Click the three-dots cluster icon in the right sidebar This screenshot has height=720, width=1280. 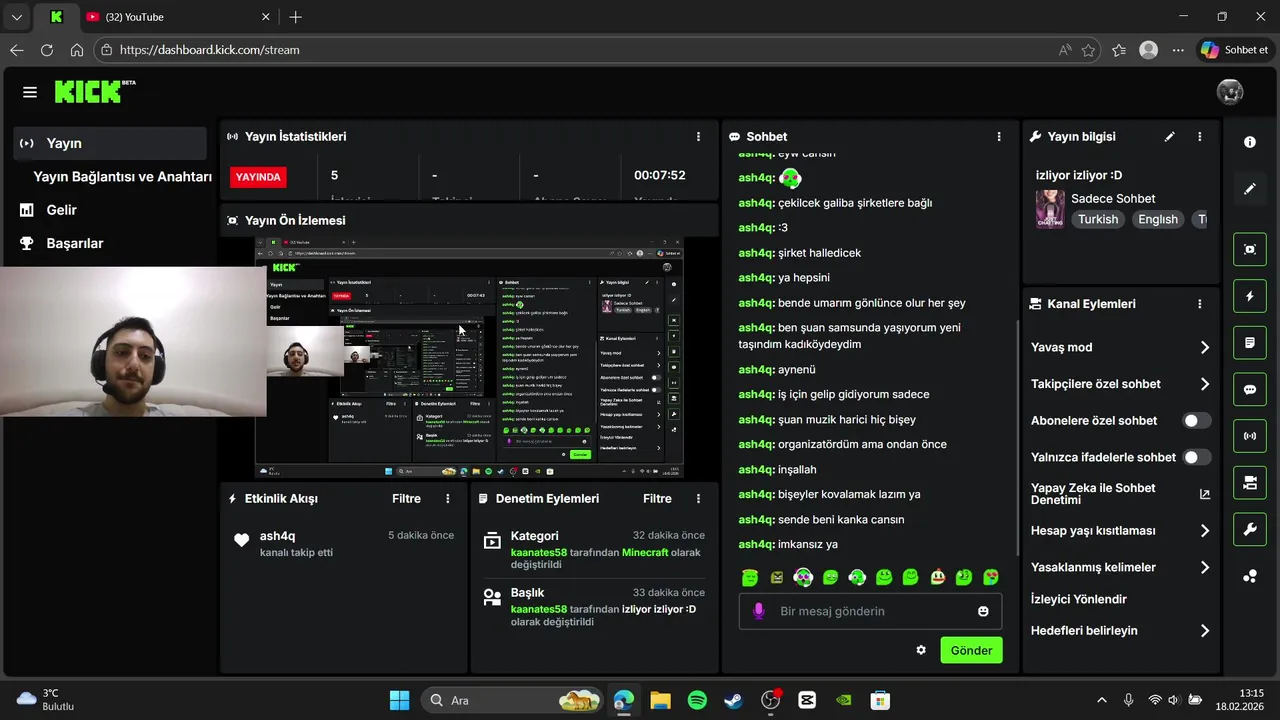pyautogui.click(x=1250, y=576)
